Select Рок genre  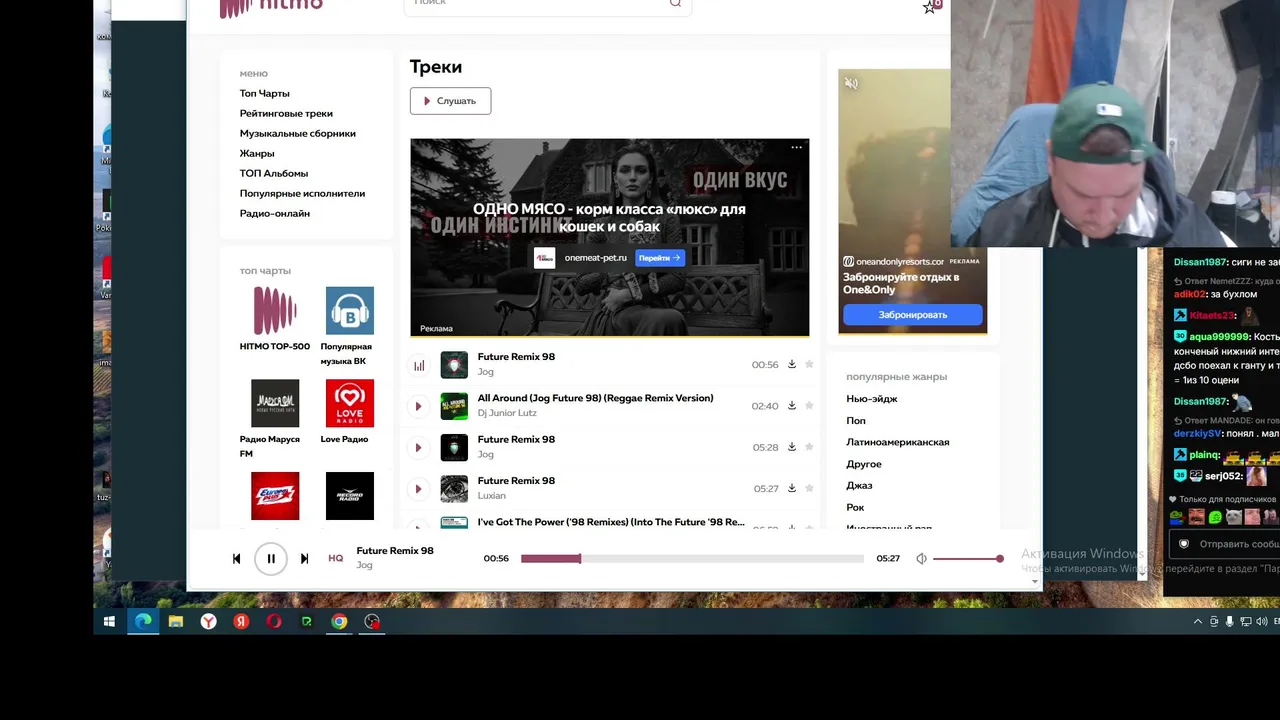coord(855,507)
